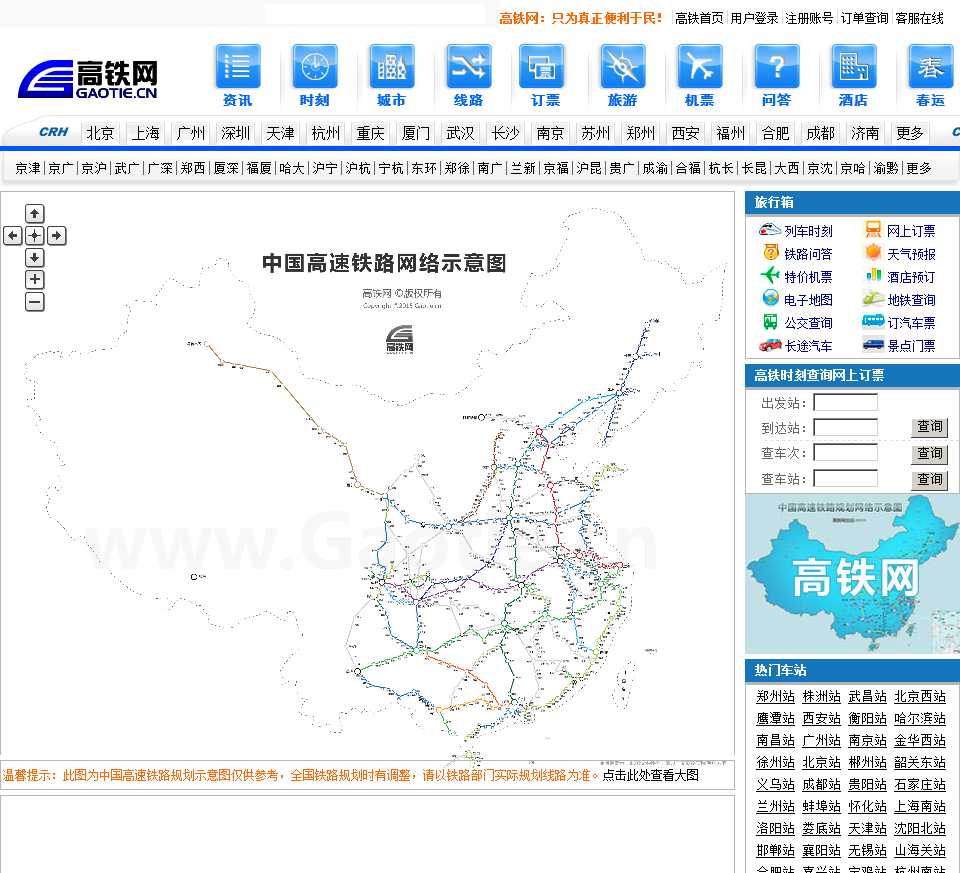Screen dimensions: 960x873
Task: Open the 网上订票 link
Action: coord(911,231)
